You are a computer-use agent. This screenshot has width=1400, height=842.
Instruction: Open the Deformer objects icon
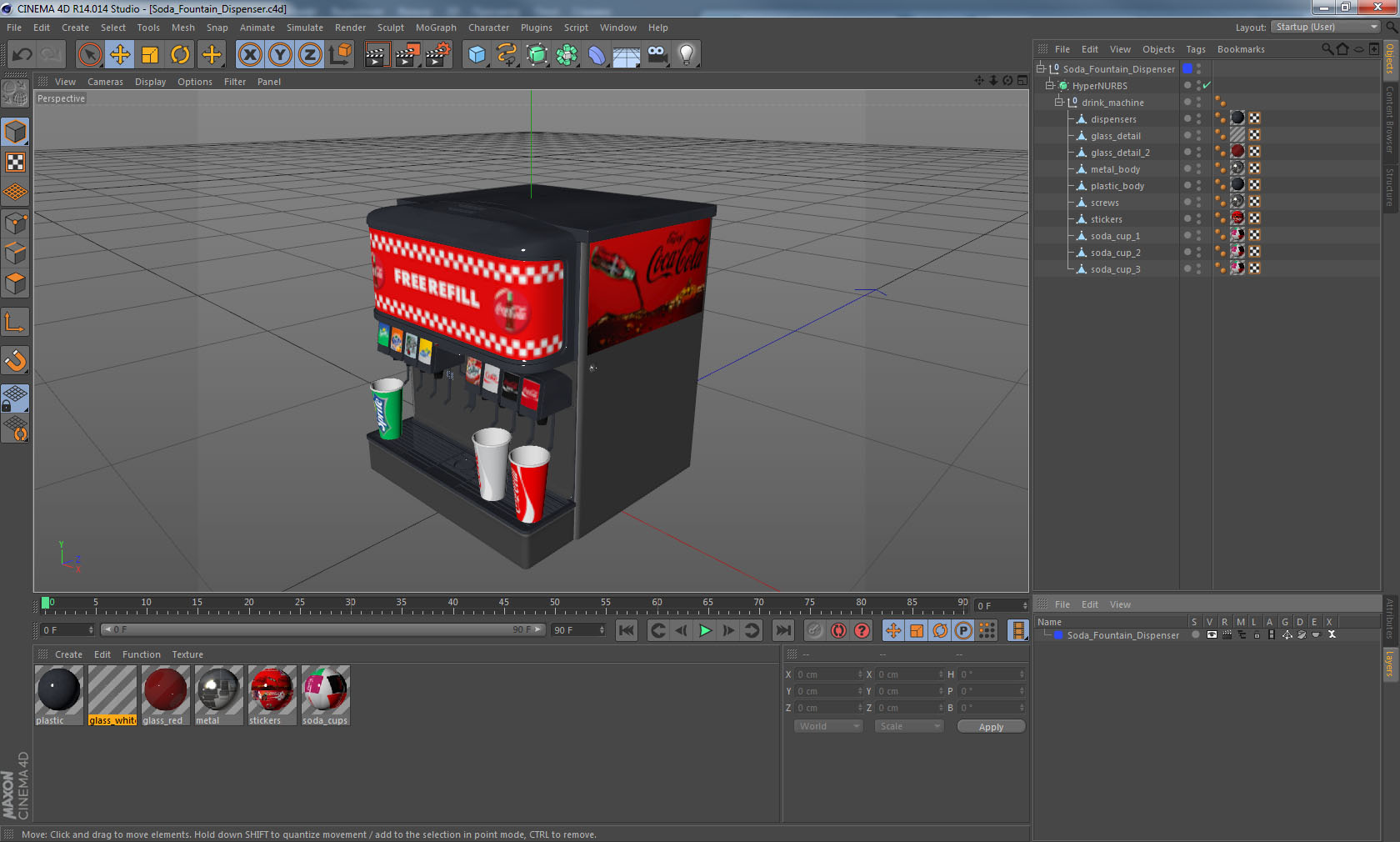(x=597, y=55)
